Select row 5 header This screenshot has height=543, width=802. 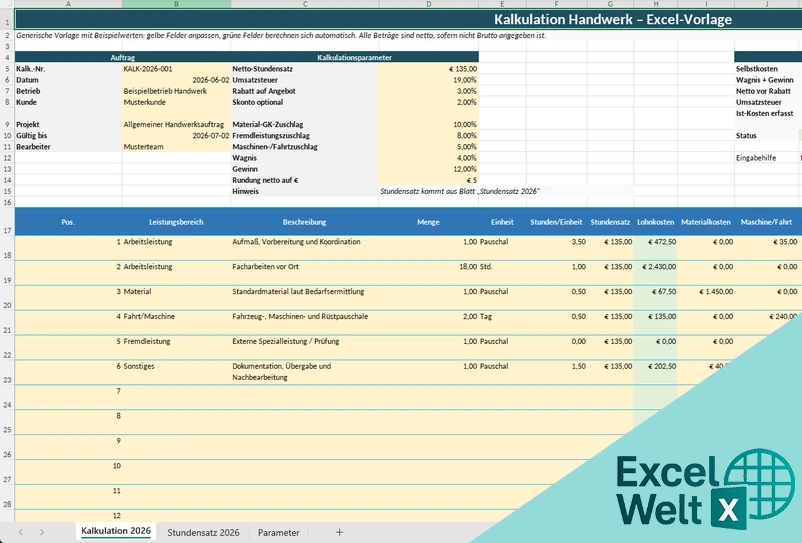(x=7, y=69)
